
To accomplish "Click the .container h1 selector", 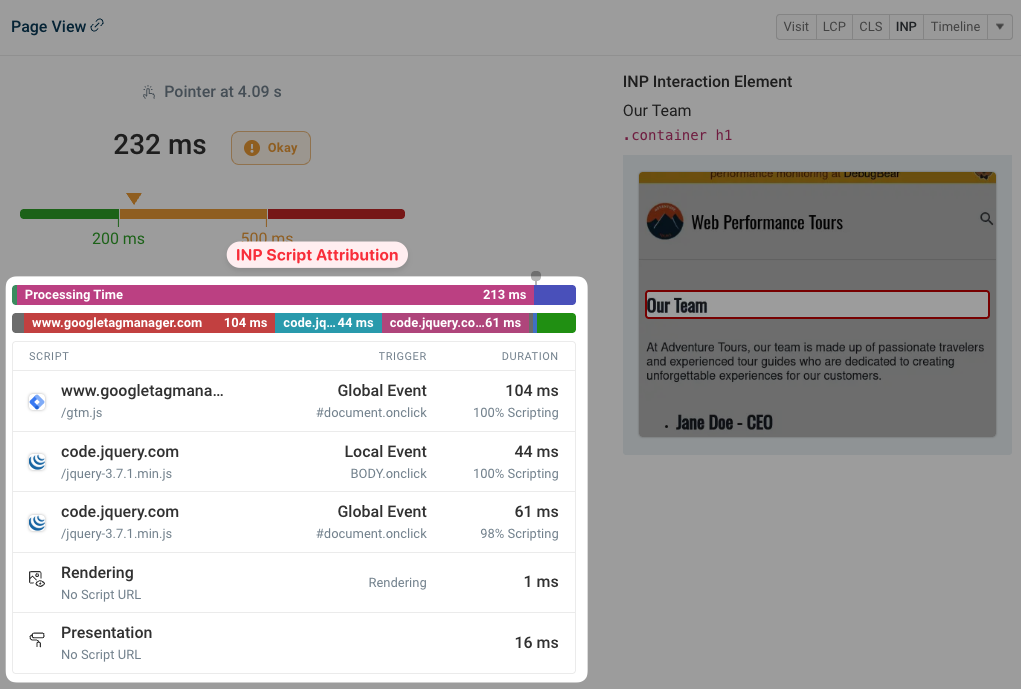I will click(x=677, y=135).
